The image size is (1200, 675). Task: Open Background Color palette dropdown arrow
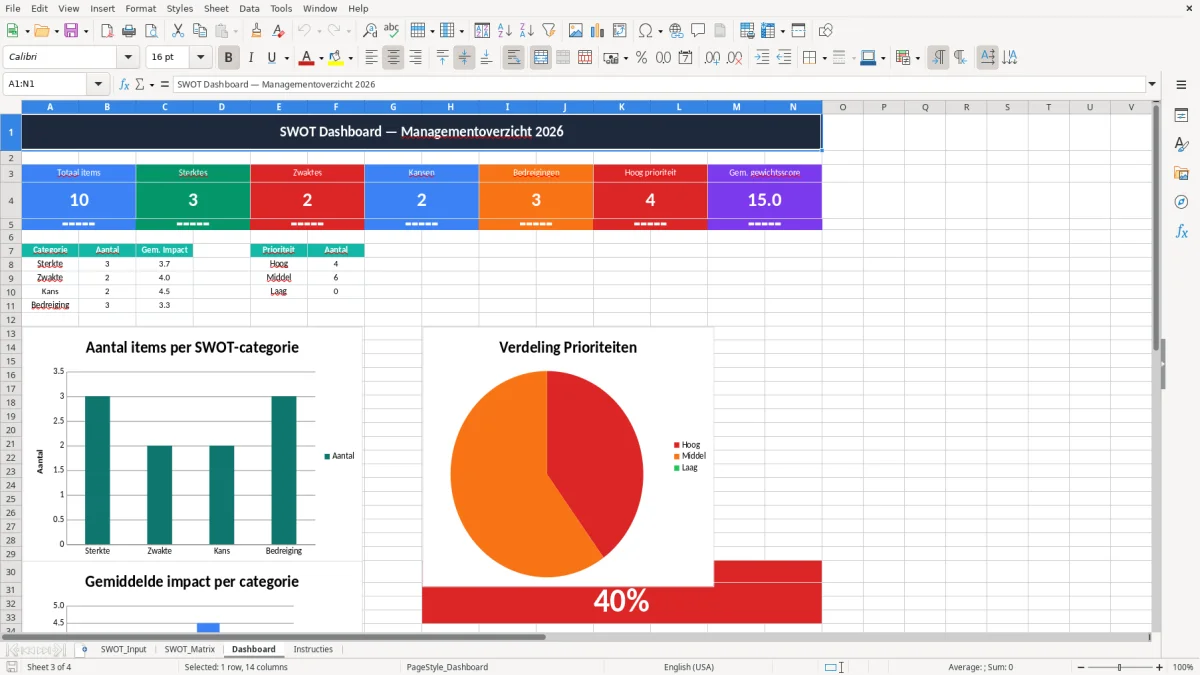[x=350, y=58]
